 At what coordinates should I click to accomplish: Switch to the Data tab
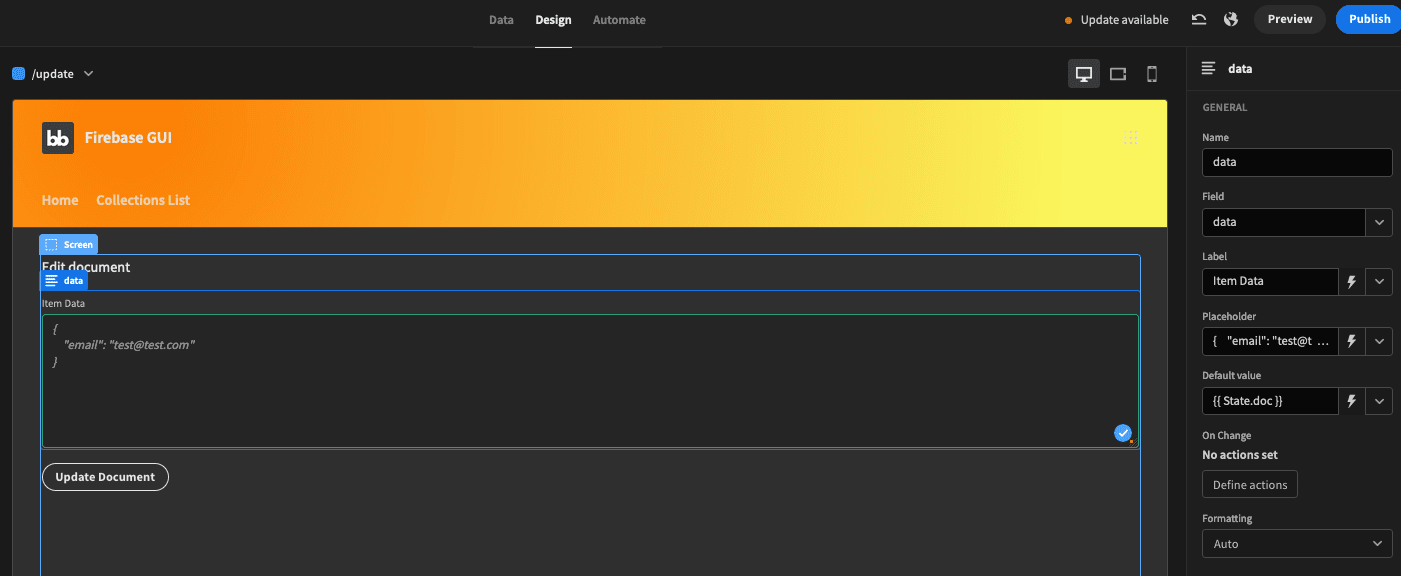(x=501, y=20)
